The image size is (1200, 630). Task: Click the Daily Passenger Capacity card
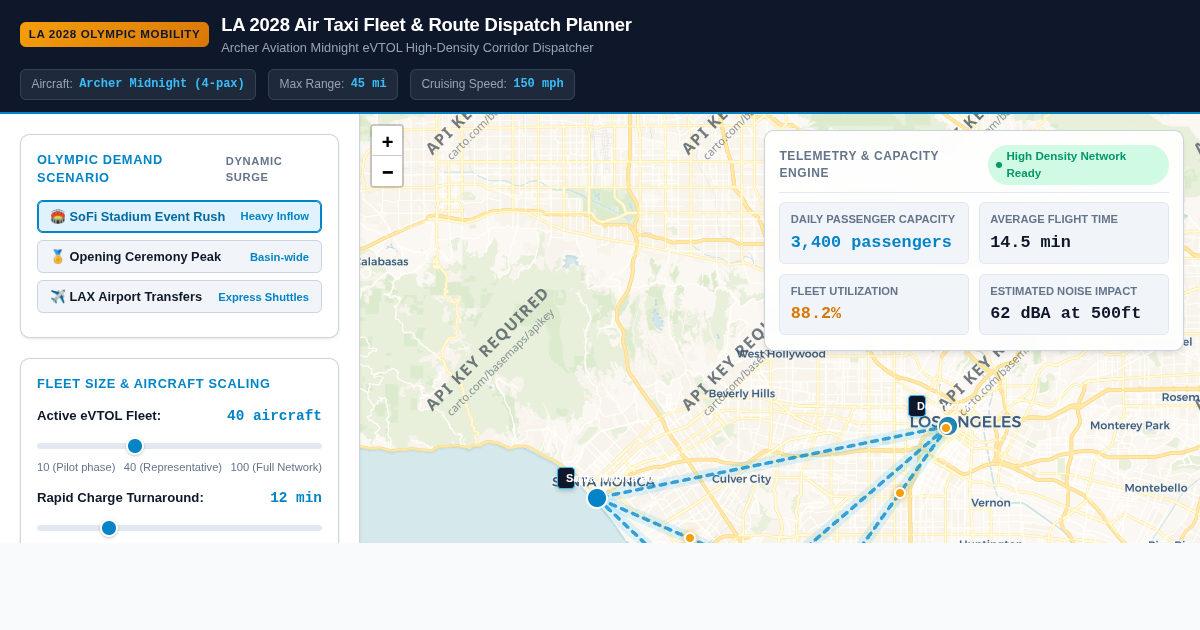[x=874, y=233]
